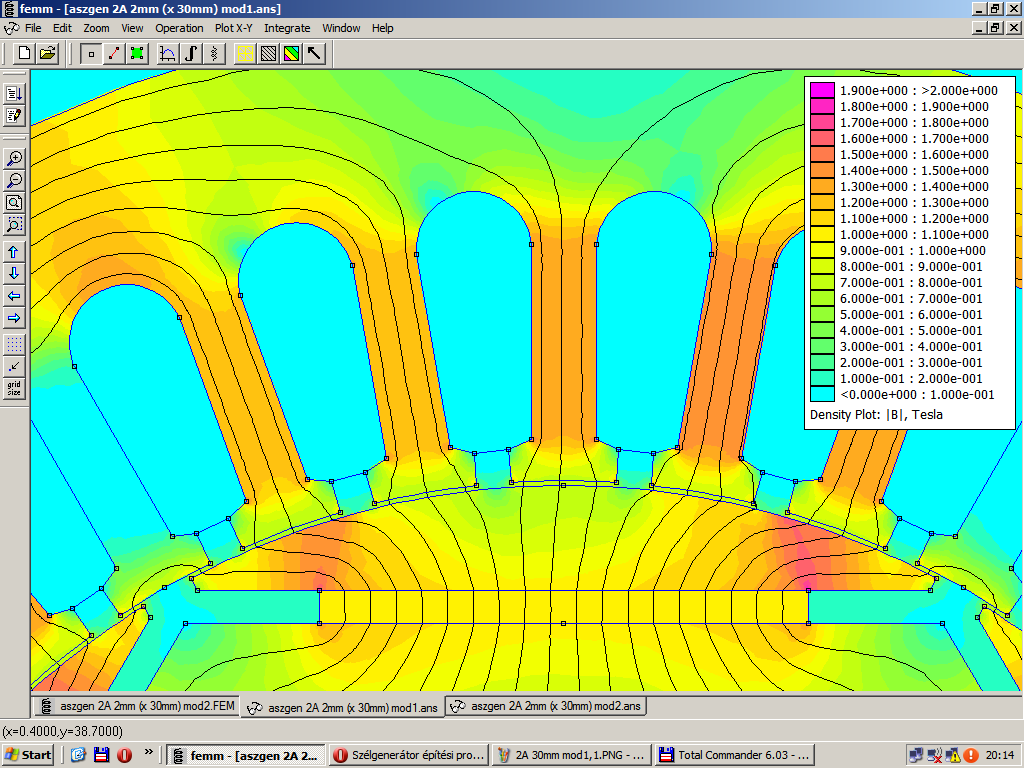Click the red alert icon in system tray
The width and height of the screenshot is (1024, 768).
tap(970, 756)
